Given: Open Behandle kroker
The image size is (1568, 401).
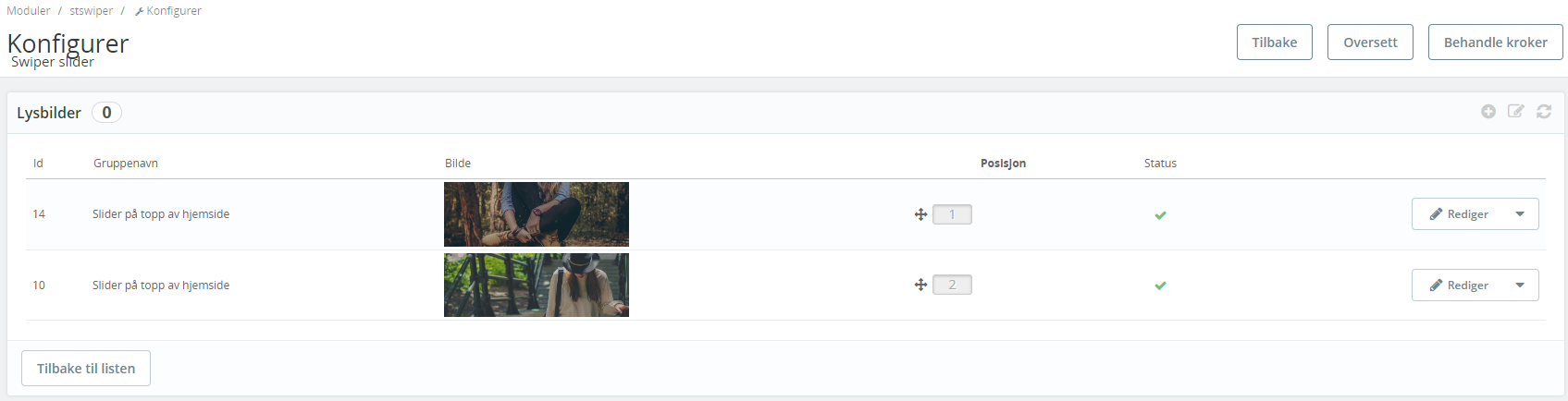Looking at the screenshot, I should click(x=1495, y=43).
